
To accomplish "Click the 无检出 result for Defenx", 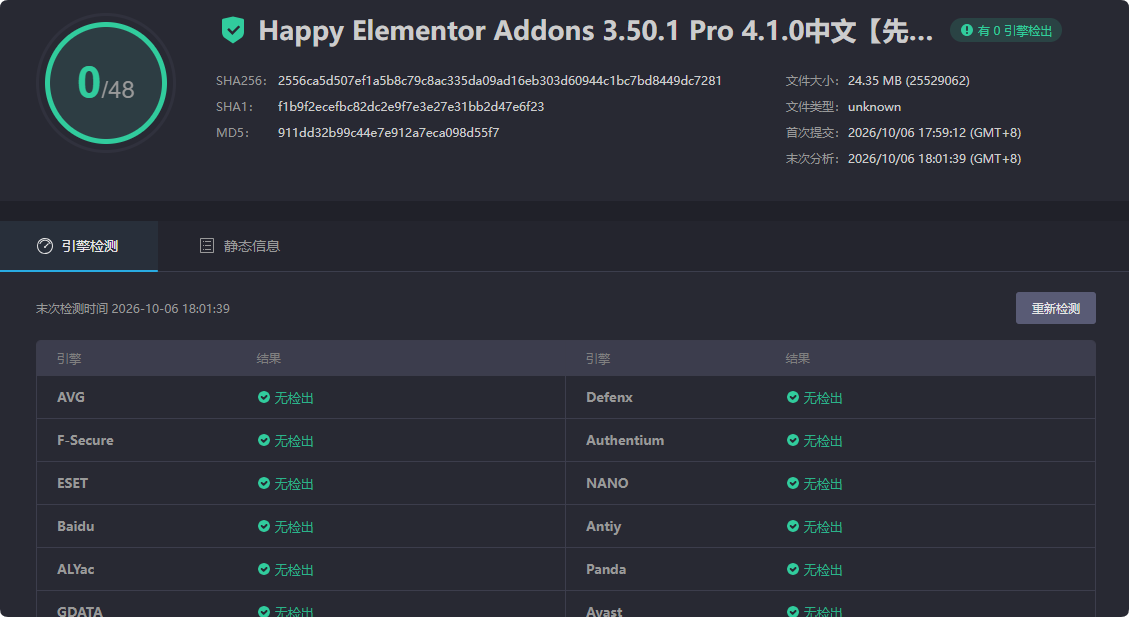I will 822,398.
